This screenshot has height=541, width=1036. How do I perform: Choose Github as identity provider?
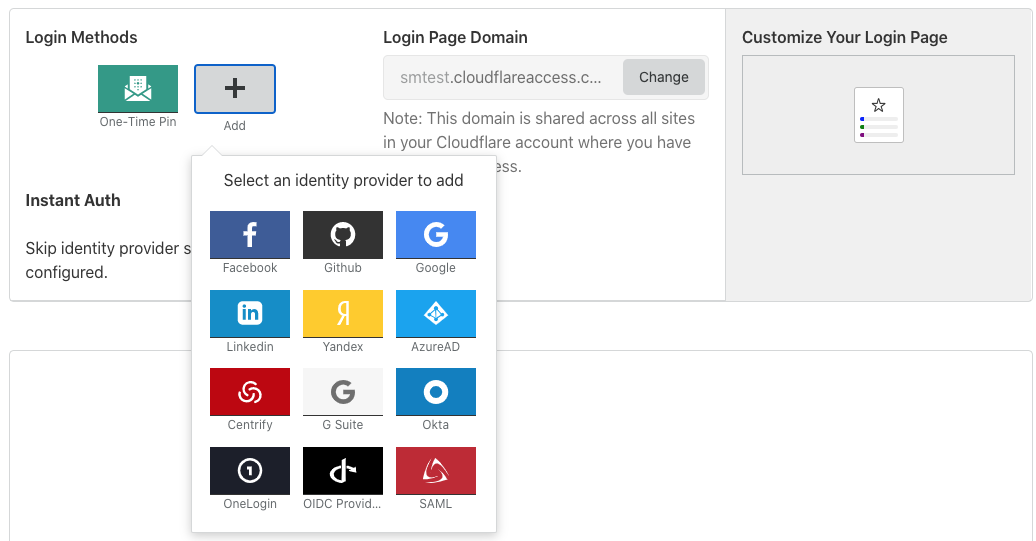(x=343, y=234)
